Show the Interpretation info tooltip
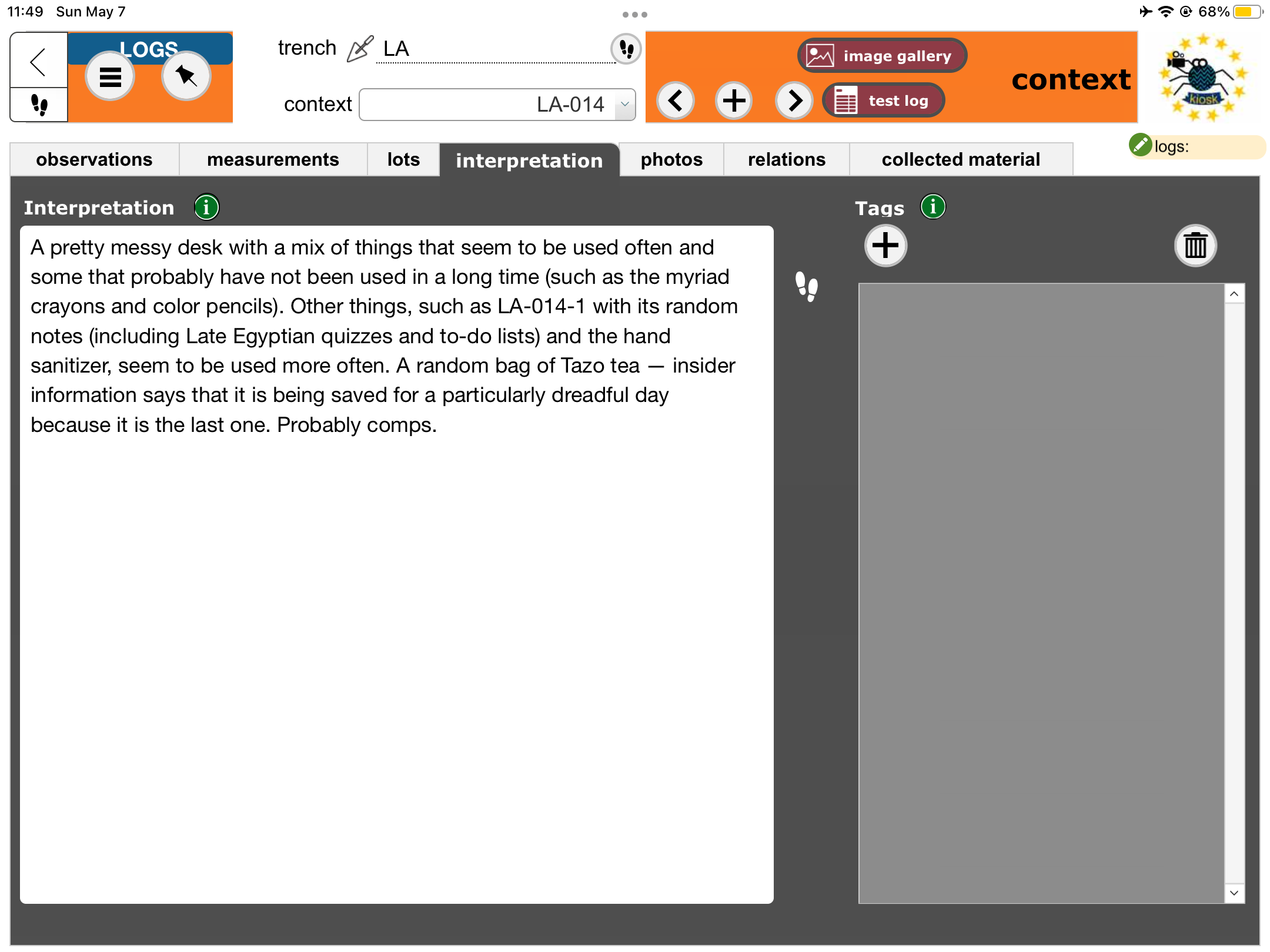Image resolution: width=1270 pixels, height=952 pixels. 206,206
